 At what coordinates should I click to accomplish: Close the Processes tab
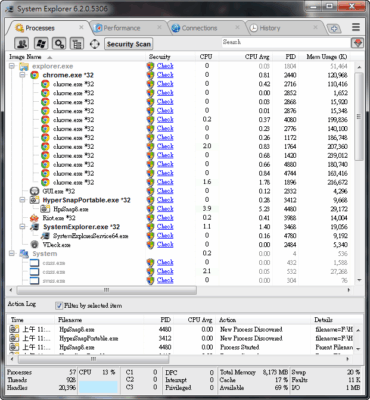coord(81,27)
